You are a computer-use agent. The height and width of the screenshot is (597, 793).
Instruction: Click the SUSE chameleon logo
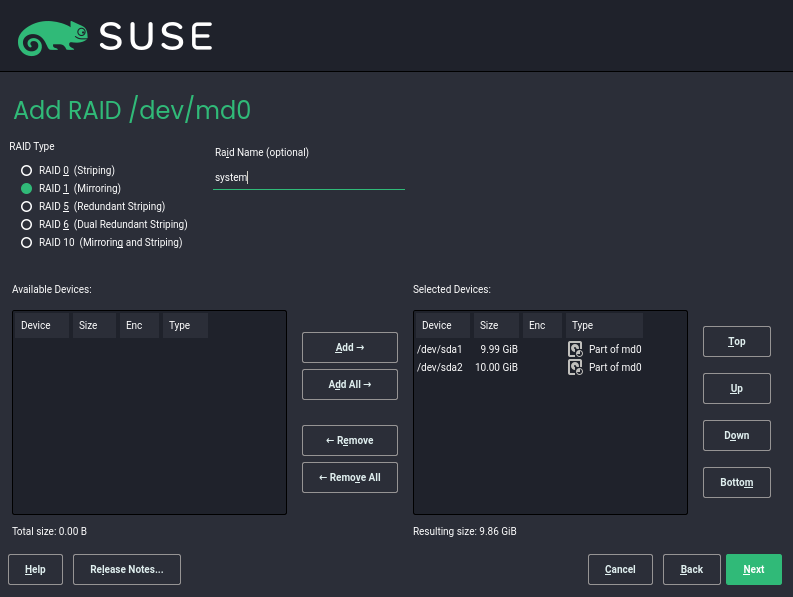(45, 37)
